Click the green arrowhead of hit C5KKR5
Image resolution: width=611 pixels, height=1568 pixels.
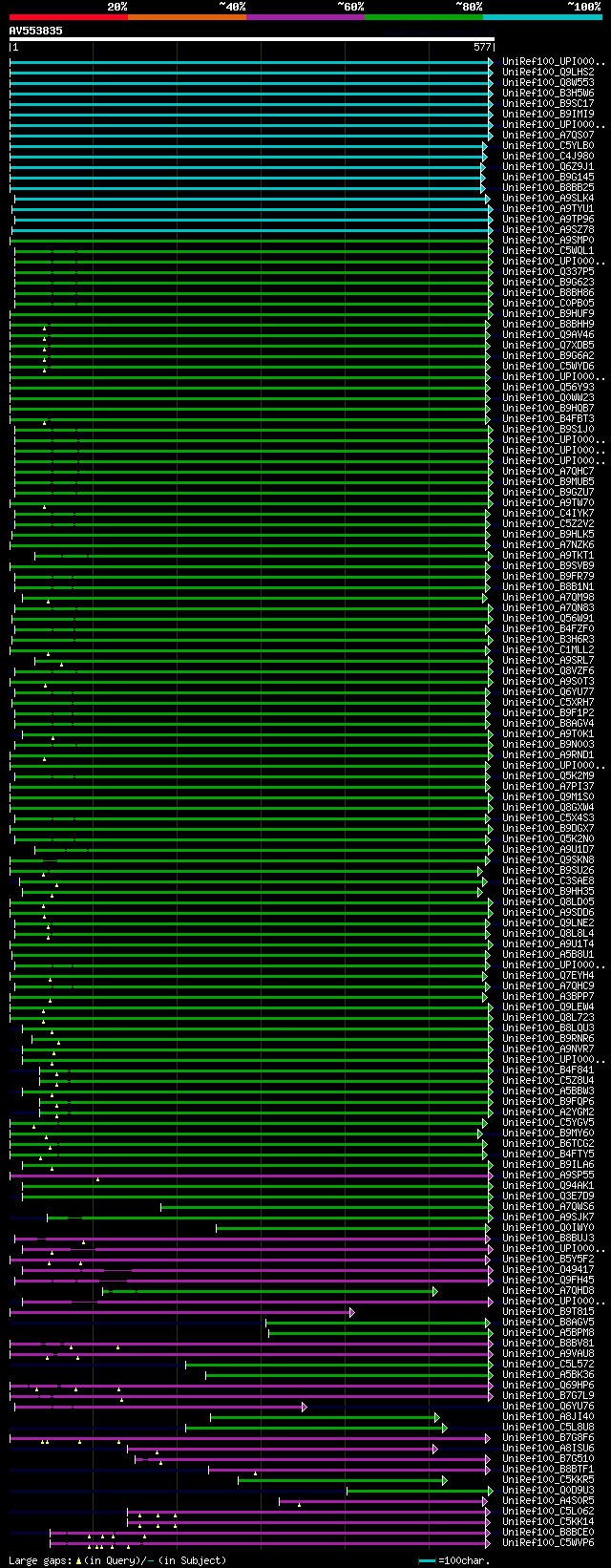coord(444,1480)
